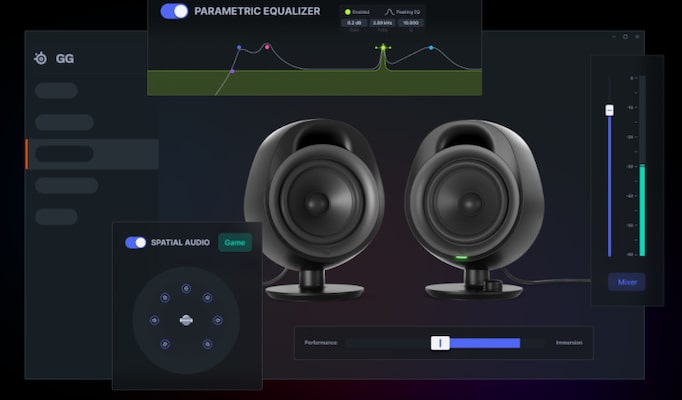The image size is (682, 400).
Task: Click the Mixer button
Action: pos(627,282)
